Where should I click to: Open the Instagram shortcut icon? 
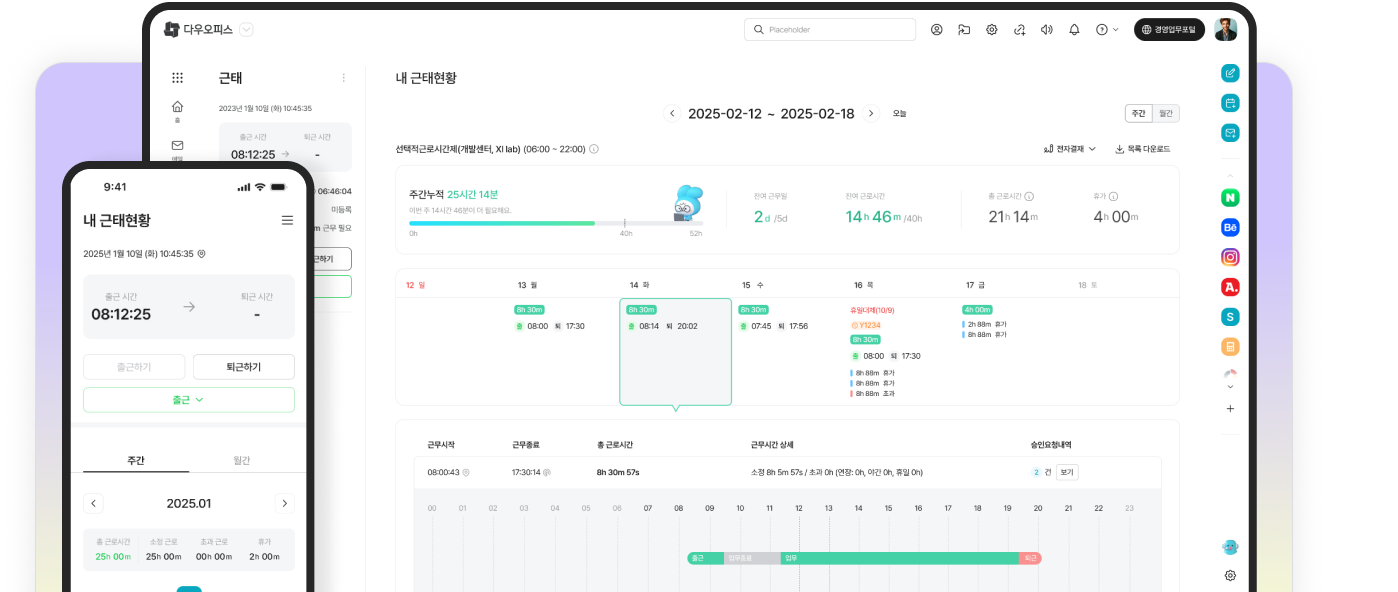point(1230,257)
